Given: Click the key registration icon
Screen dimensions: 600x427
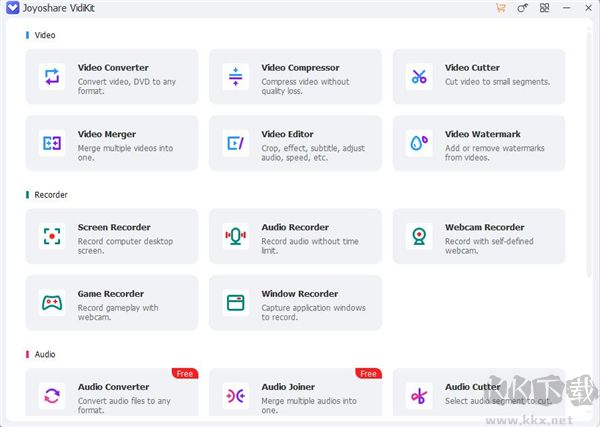Looking at the screenshot, I should pos(522,8).
